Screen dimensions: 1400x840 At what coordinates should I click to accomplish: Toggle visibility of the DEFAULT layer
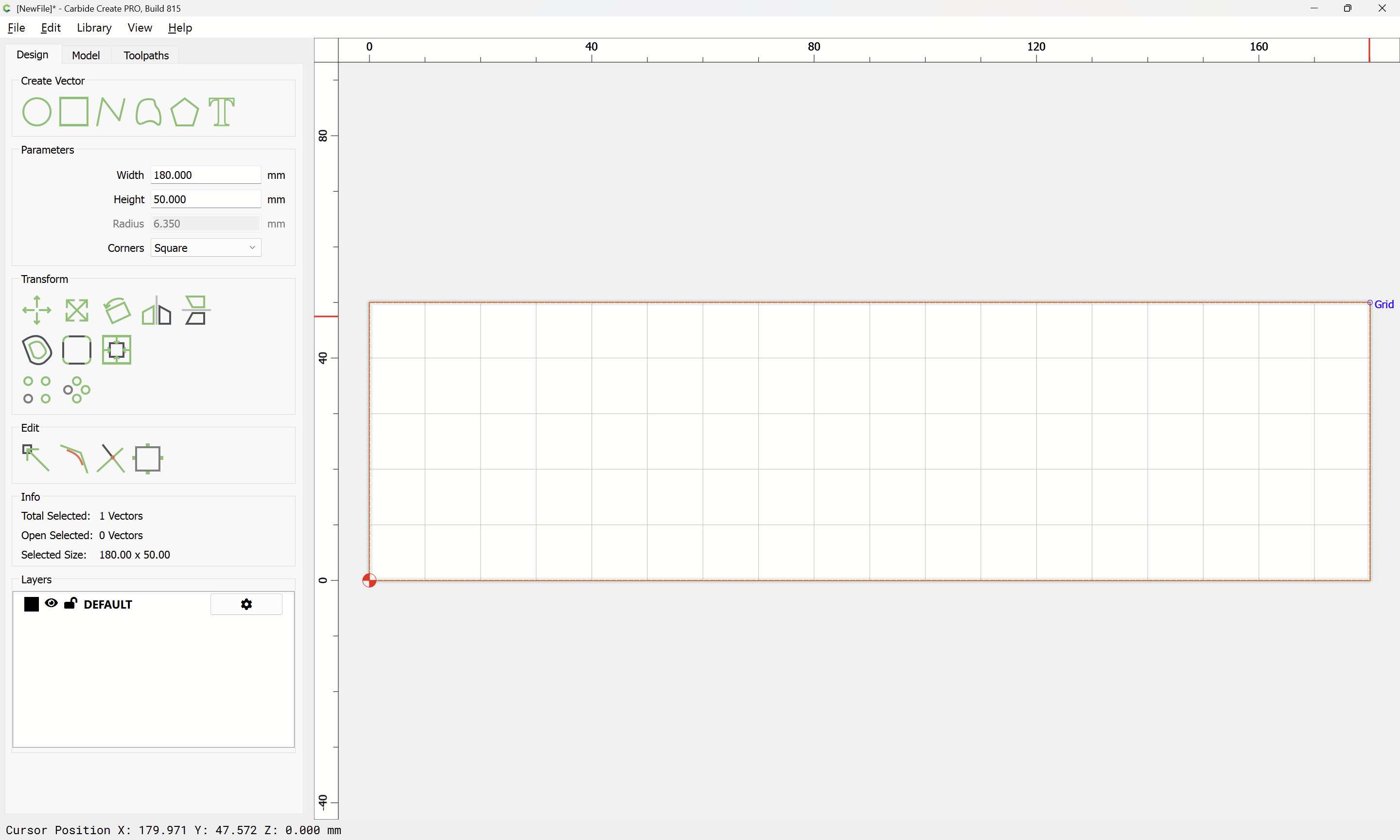click(x=52, y=603)
